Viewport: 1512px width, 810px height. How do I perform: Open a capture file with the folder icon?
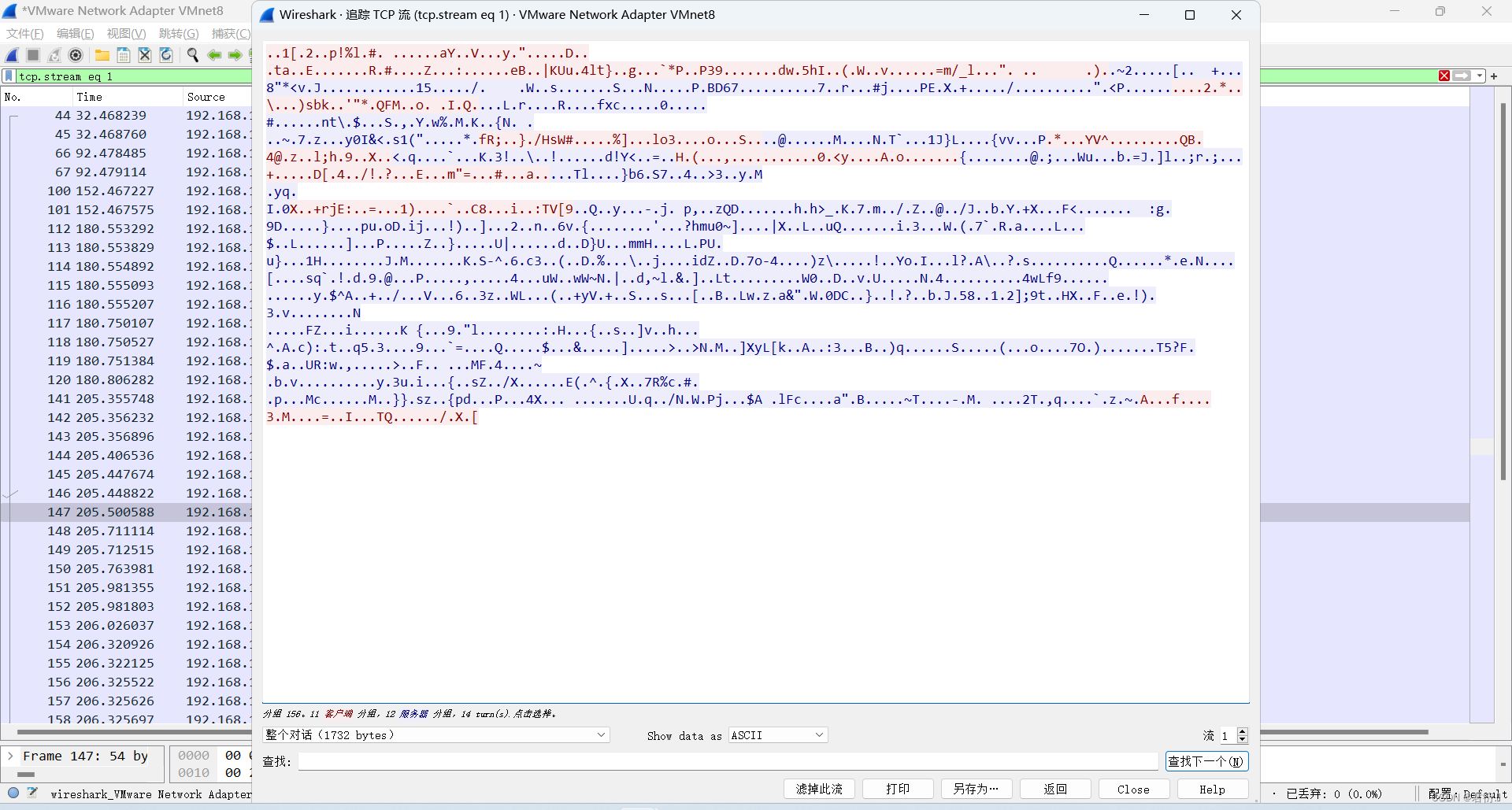coord(102,55)
